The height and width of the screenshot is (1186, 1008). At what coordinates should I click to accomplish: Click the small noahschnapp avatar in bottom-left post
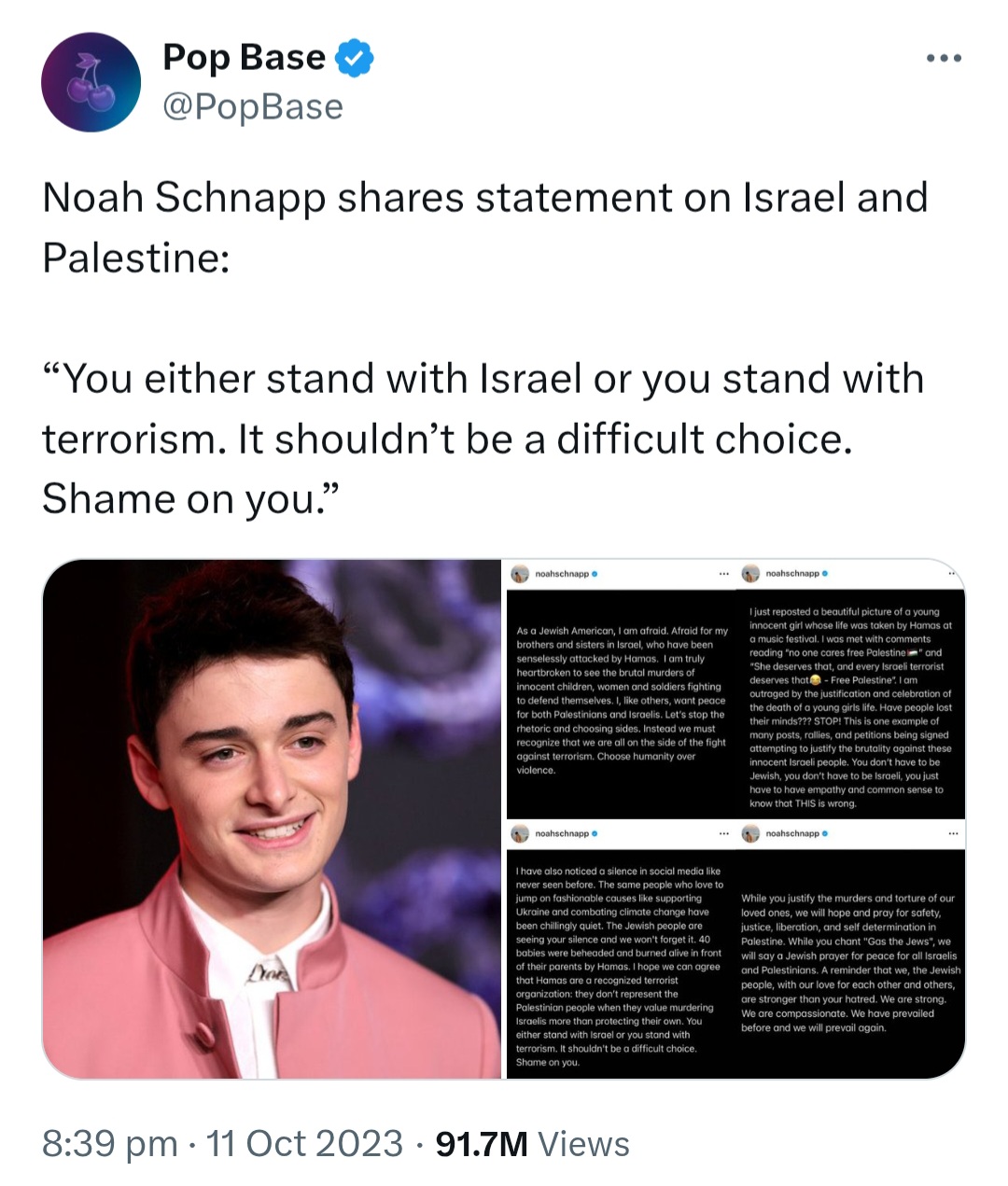click(x=520, y=833)
